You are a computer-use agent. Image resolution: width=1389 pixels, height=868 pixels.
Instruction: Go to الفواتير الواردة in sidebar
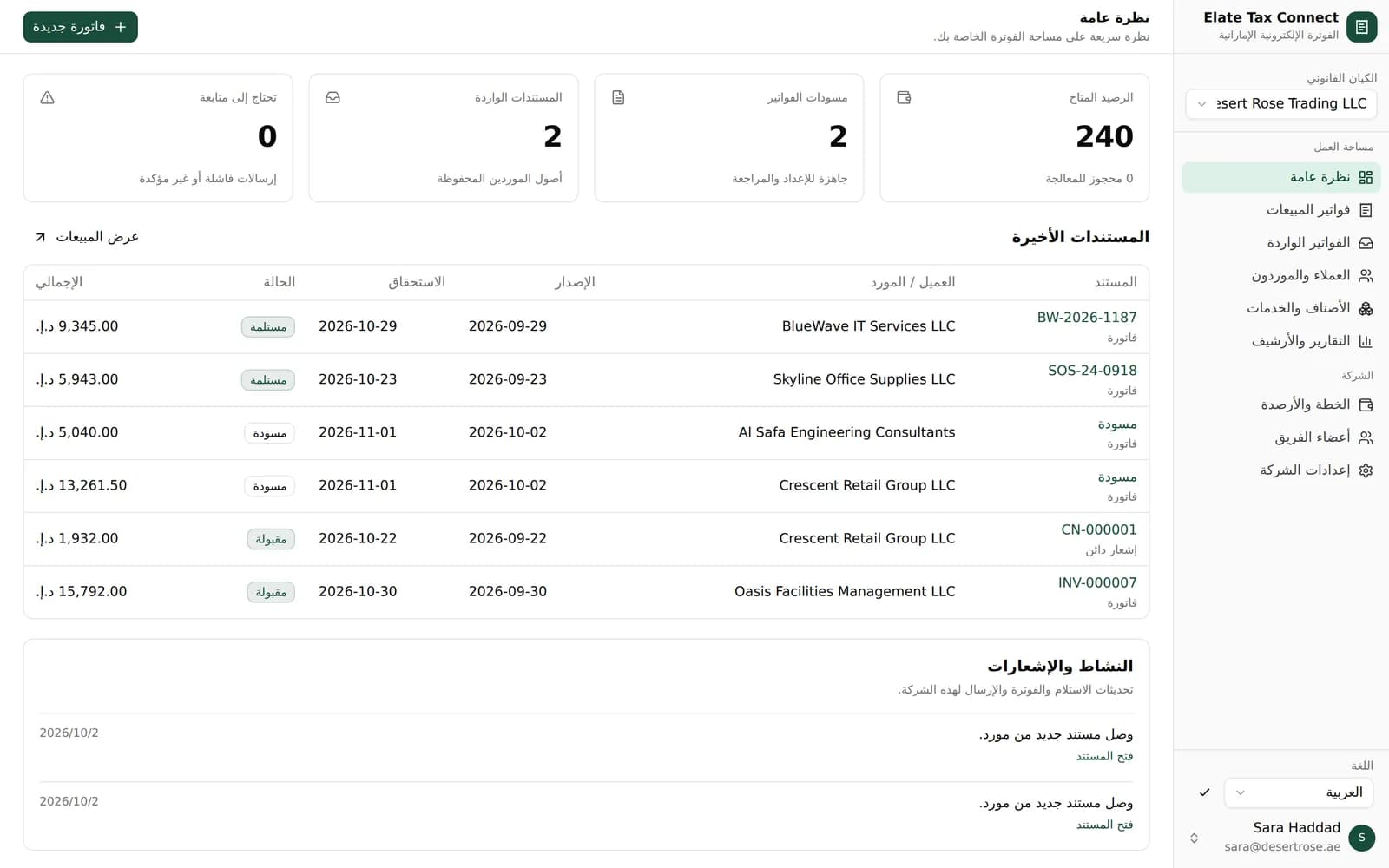(x=1280, y=243)
